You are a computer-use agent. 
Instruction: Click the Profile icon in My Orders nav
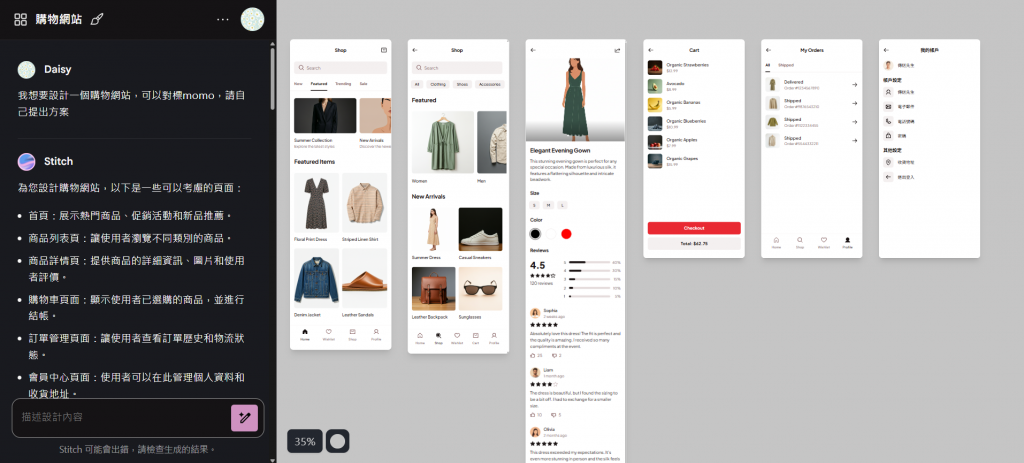[847, 242]
